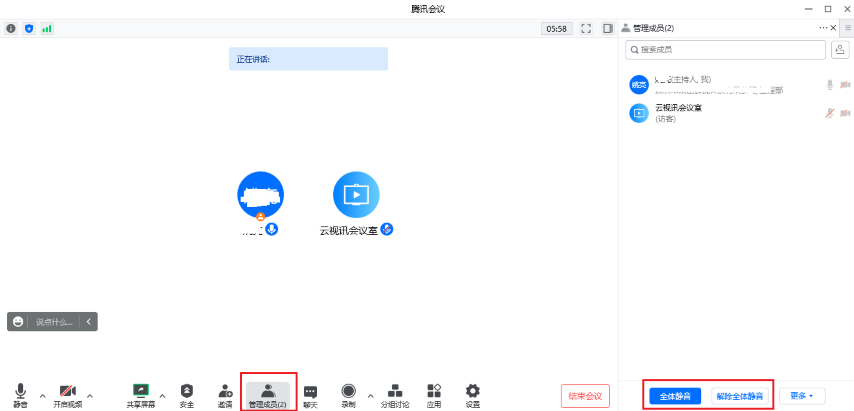
Task: Click the 全体静音 mute all button
Action: 675,396
